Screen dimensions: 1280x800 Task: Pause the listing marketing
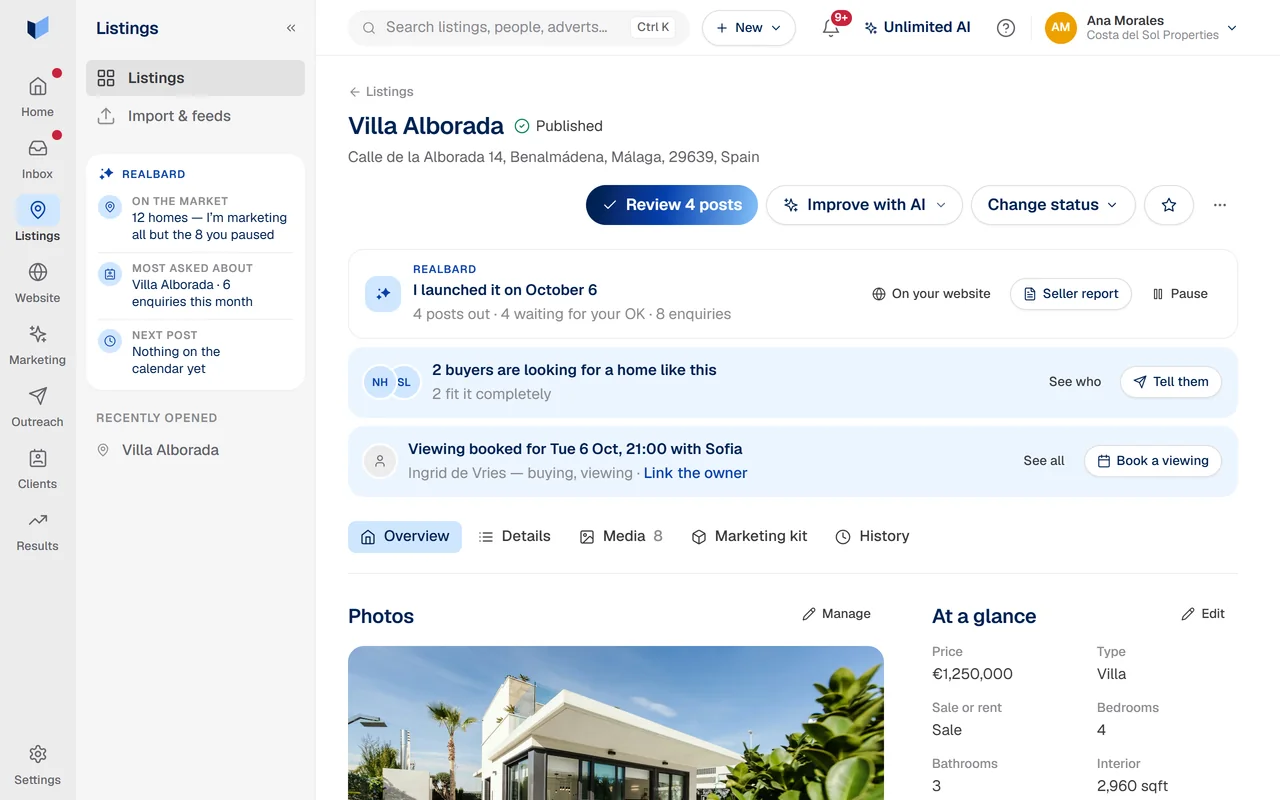(x=1180, y=294)
